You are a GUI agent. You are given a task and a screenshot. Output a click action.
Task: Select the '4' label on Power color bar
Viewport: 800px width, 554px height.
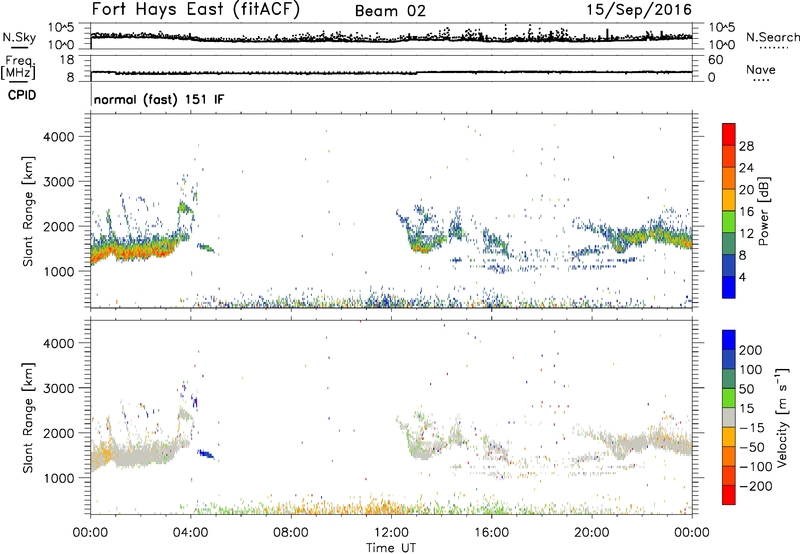click(743, 277)
